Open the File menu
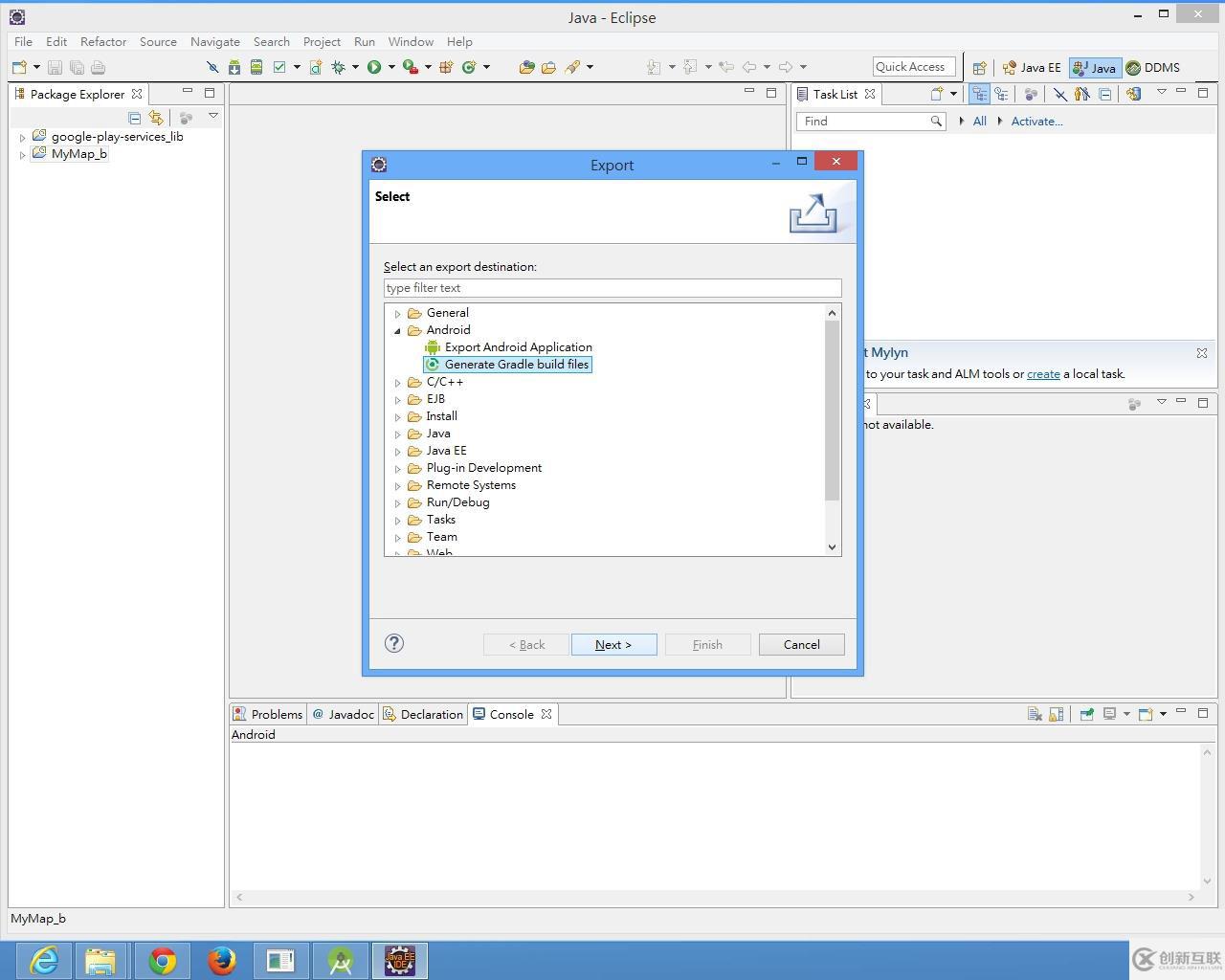 (23, 41)
